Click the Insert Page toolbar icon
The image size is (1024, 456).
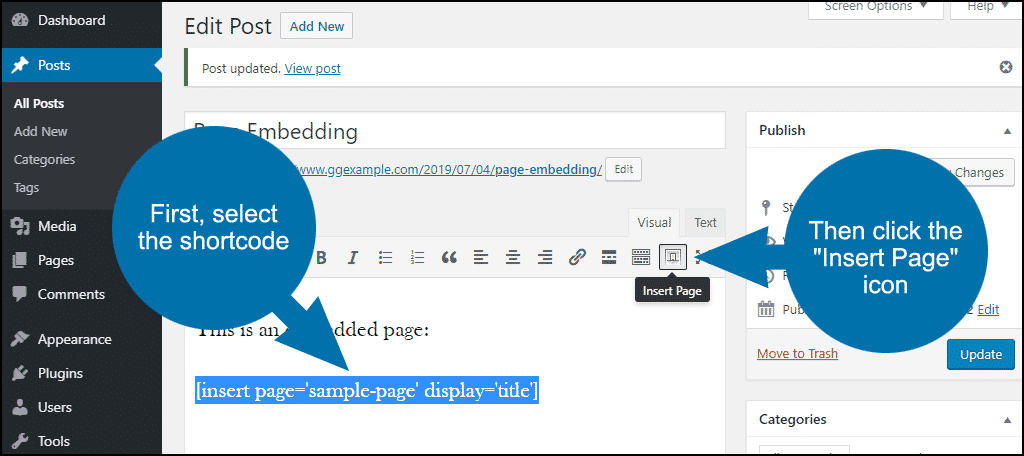(x=673, y=257)
